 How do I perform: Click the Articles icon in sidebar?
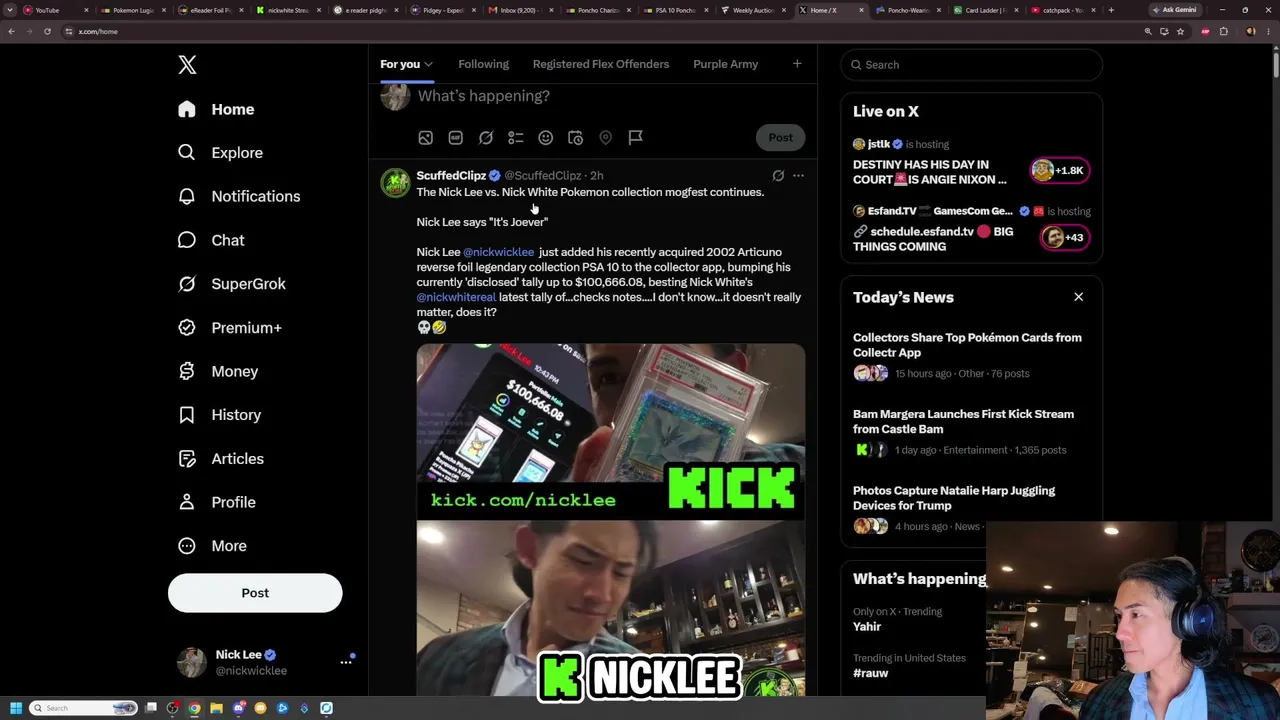(x=187, y=458)
